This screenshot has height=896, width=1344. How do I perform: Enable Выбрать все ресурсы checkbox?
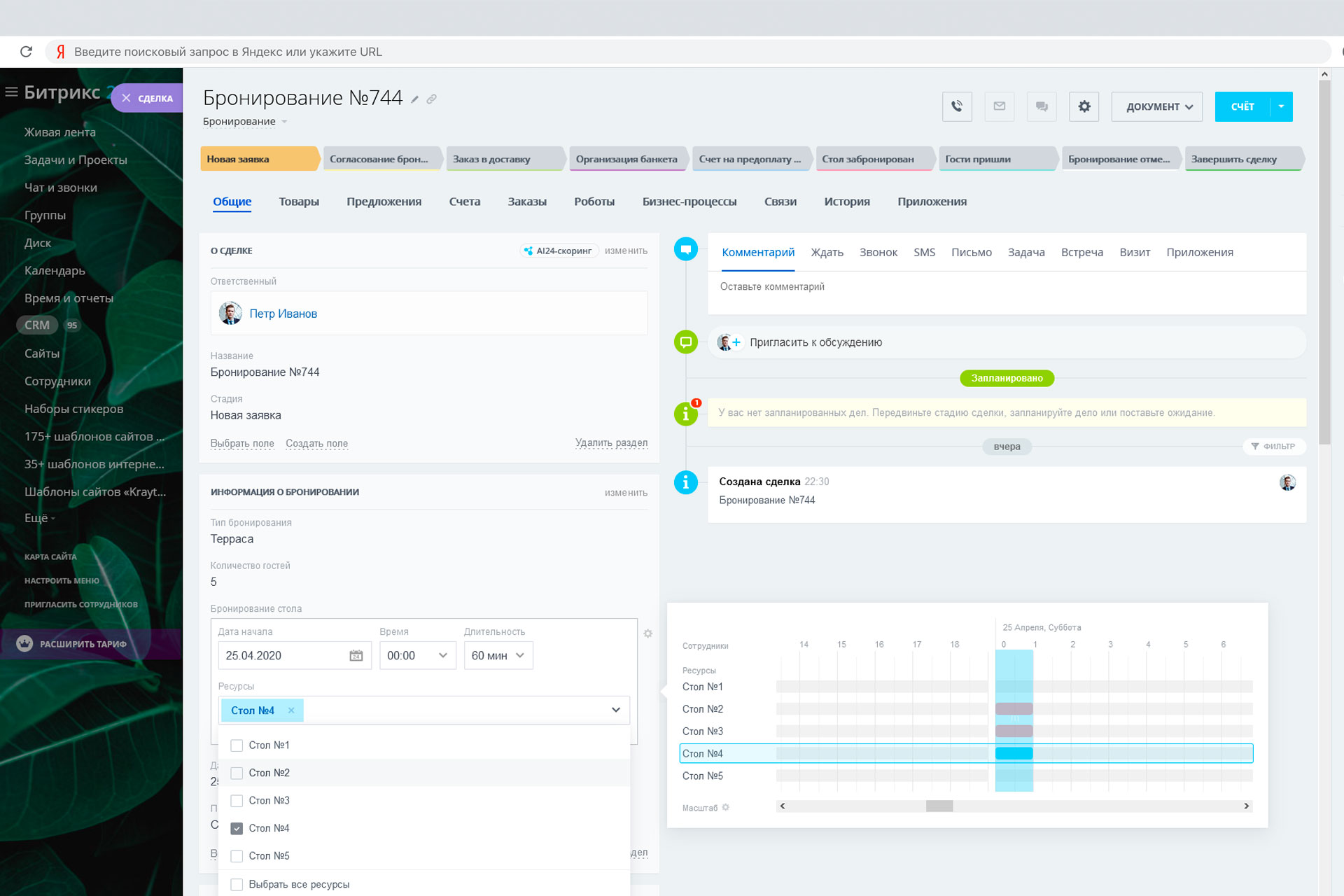[237, 884]
